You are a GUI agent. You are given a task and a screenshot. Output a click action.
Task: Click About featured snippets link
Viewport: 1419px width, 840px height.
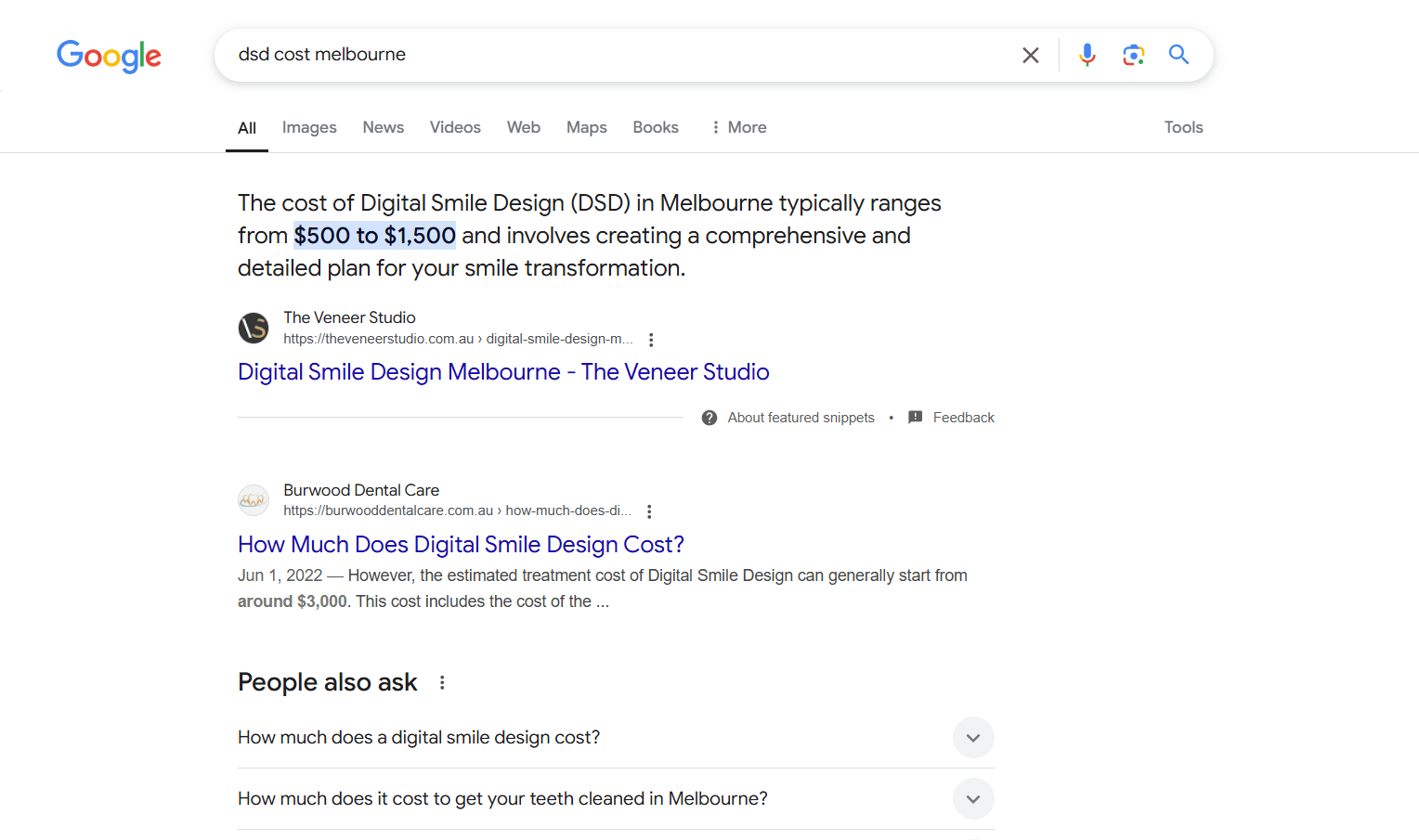tap(800, 418)
